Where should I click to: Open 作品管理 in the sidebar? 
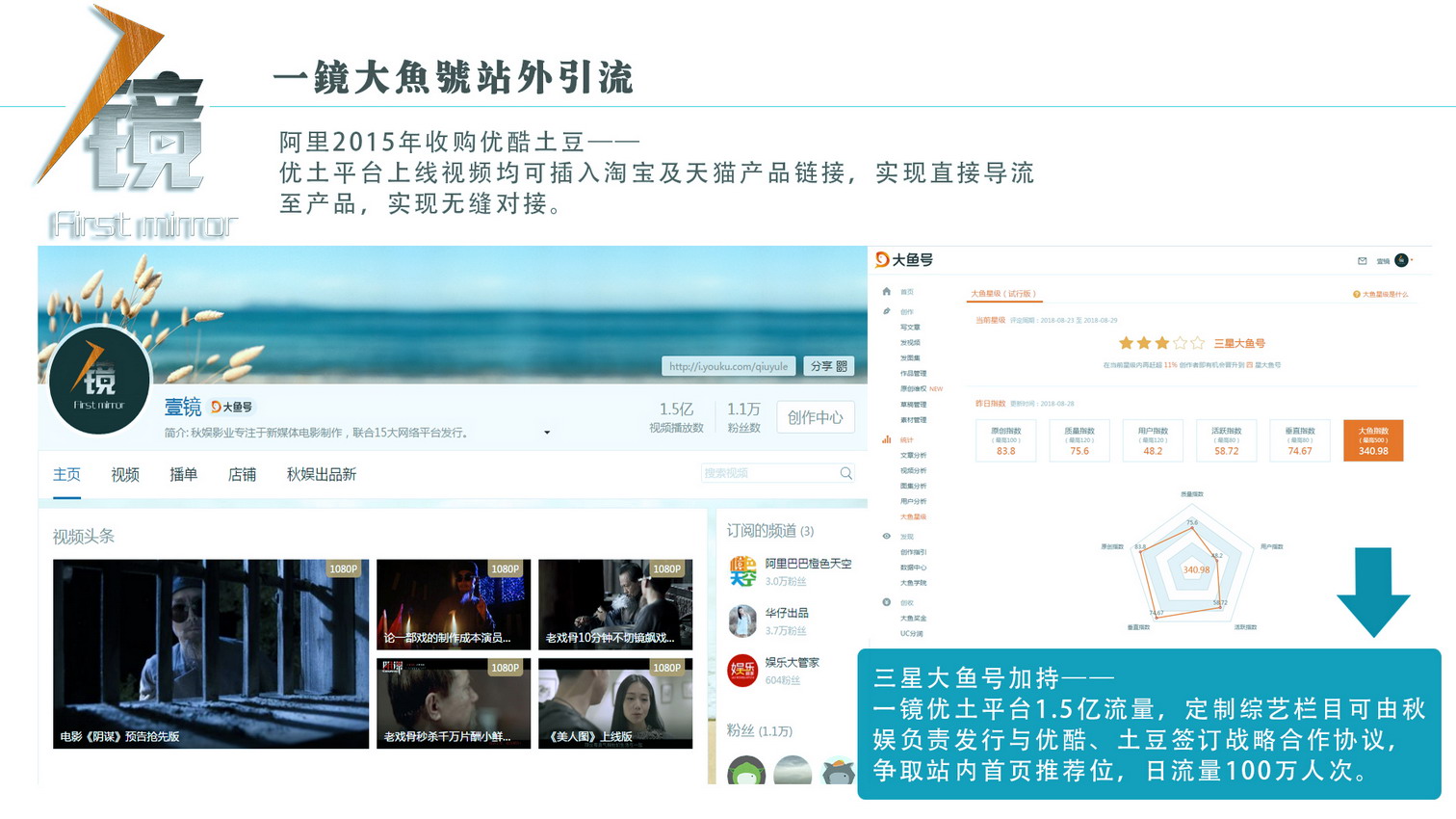point(913,374)
